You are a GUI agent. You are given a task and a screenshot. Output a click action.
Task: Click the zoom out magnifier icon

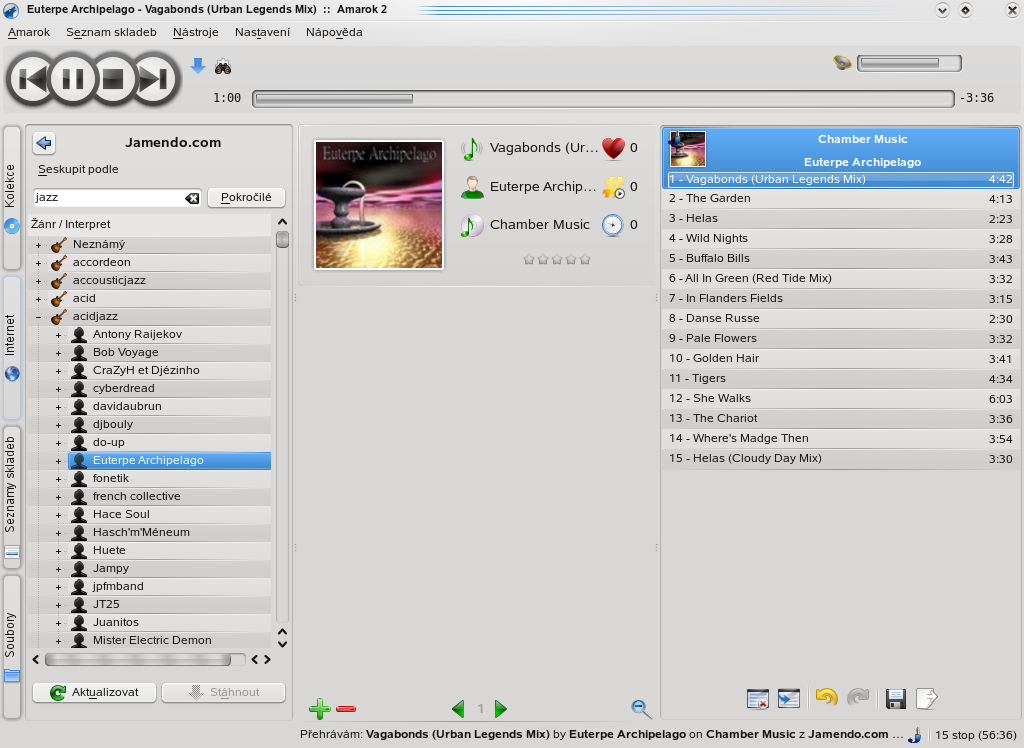pos(641,709)
